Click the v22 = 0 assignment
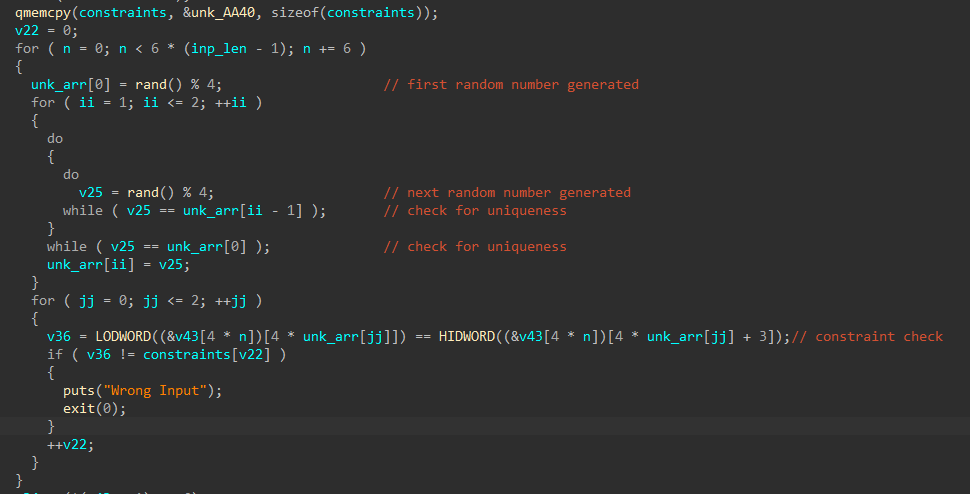The width and height of the screenshot is (970, 494). pyautogui.click(x=46, y=30)
